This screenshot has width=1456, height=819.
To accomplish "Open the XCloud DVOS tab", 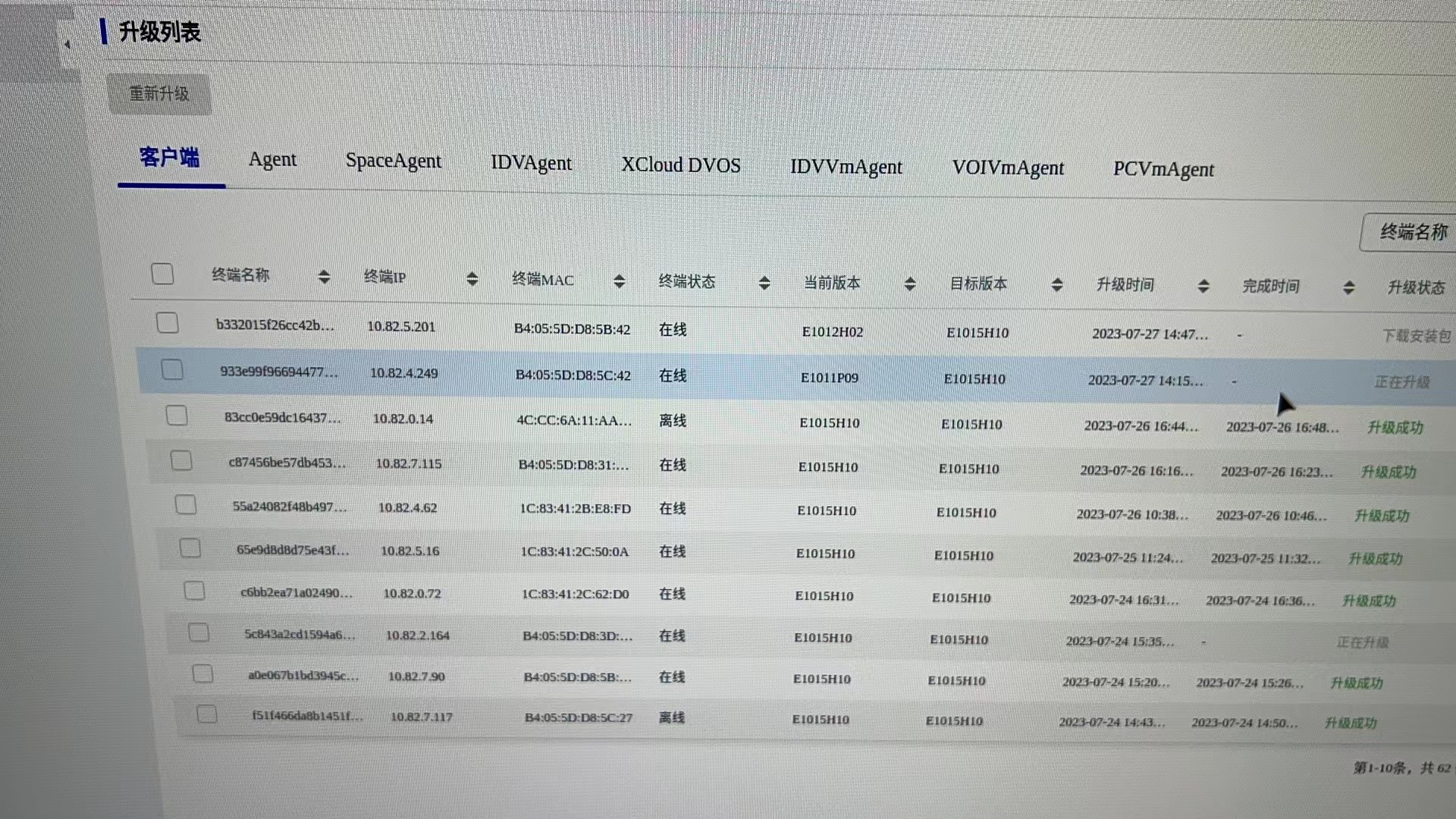I will (680, 165).
